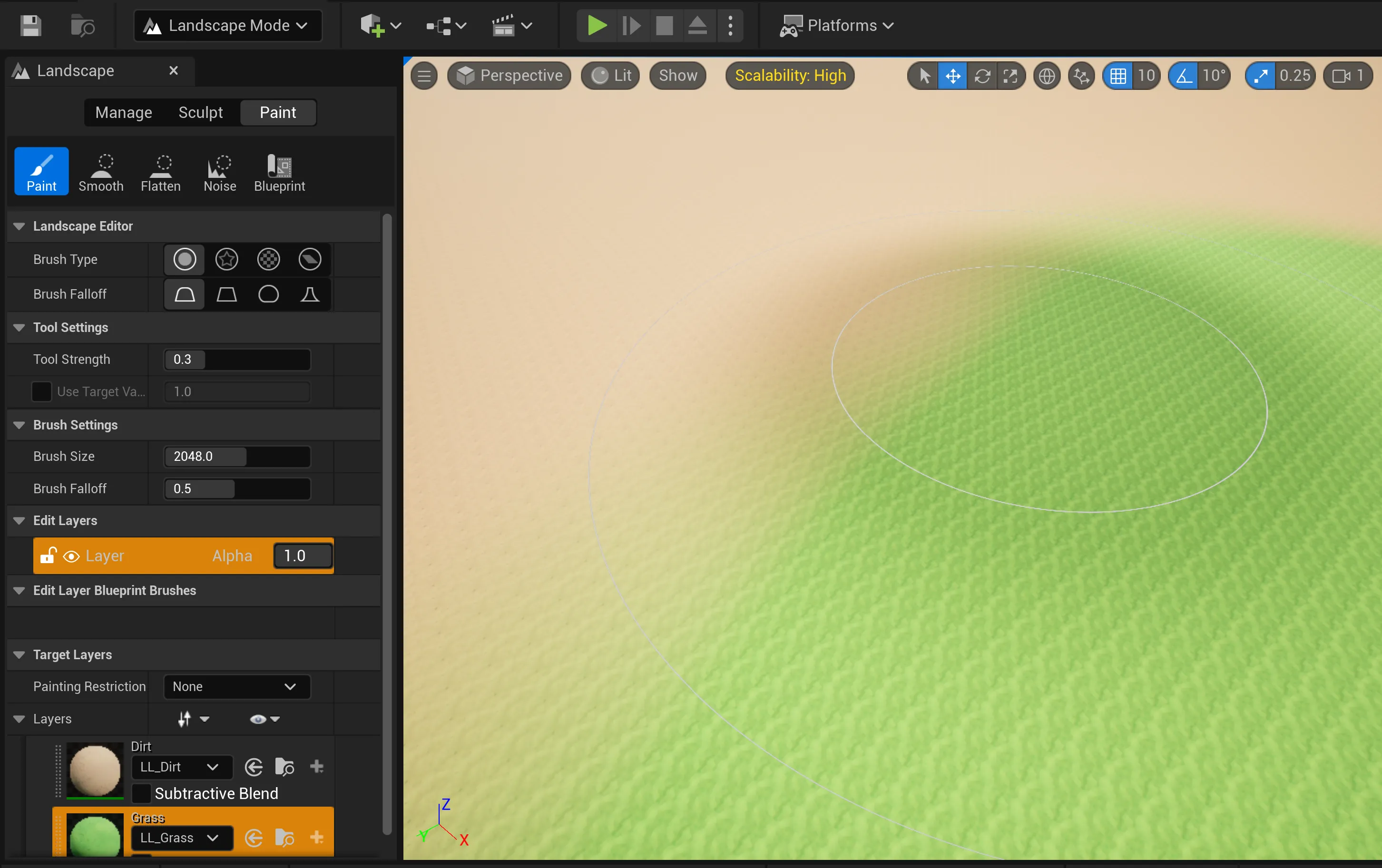
Task: Activate the viewport Select cursor tool
Action: tap(924, 76)
